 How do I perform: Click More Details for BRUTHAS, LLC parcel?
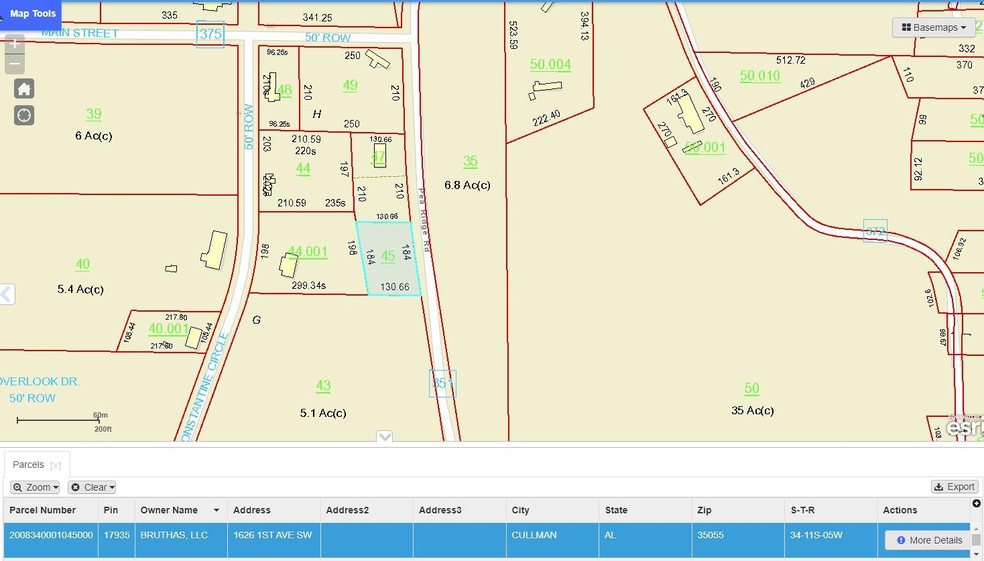[x=929, y=540]
